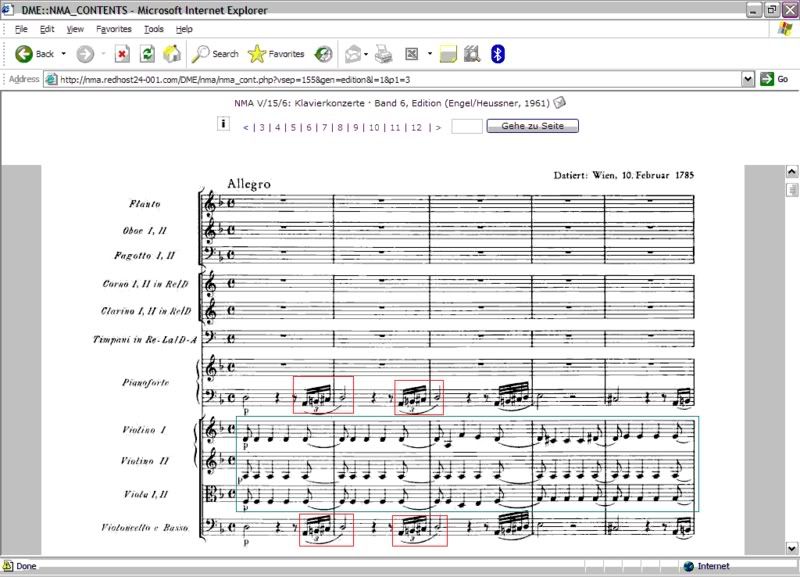Click the Bluetooth toolbar icon

[497, 54]
